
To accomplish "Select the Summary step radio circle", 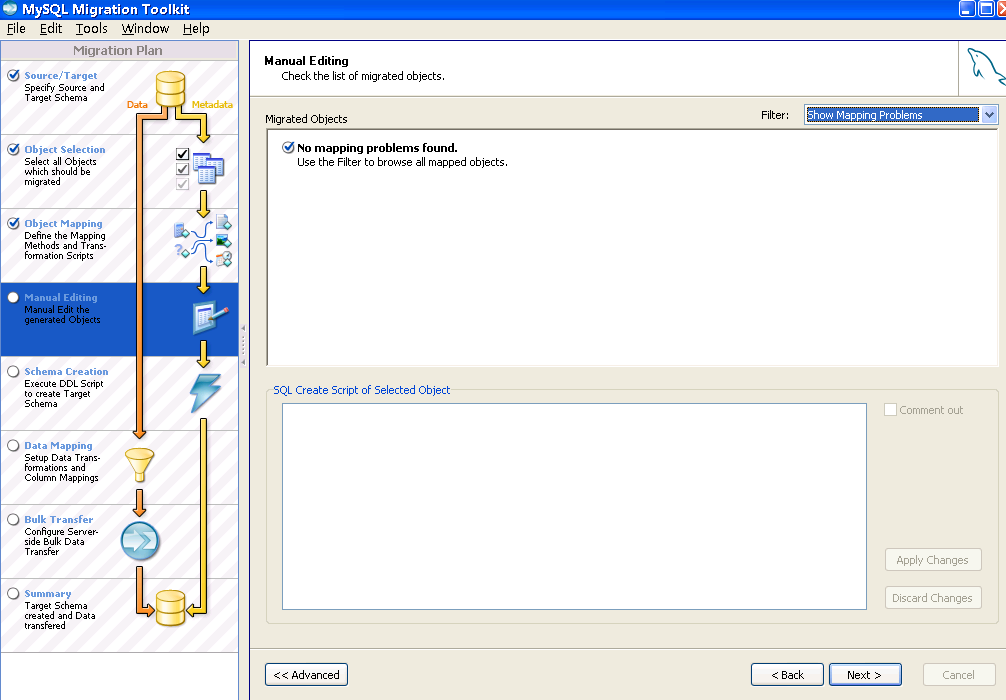I will coord(13,593).
